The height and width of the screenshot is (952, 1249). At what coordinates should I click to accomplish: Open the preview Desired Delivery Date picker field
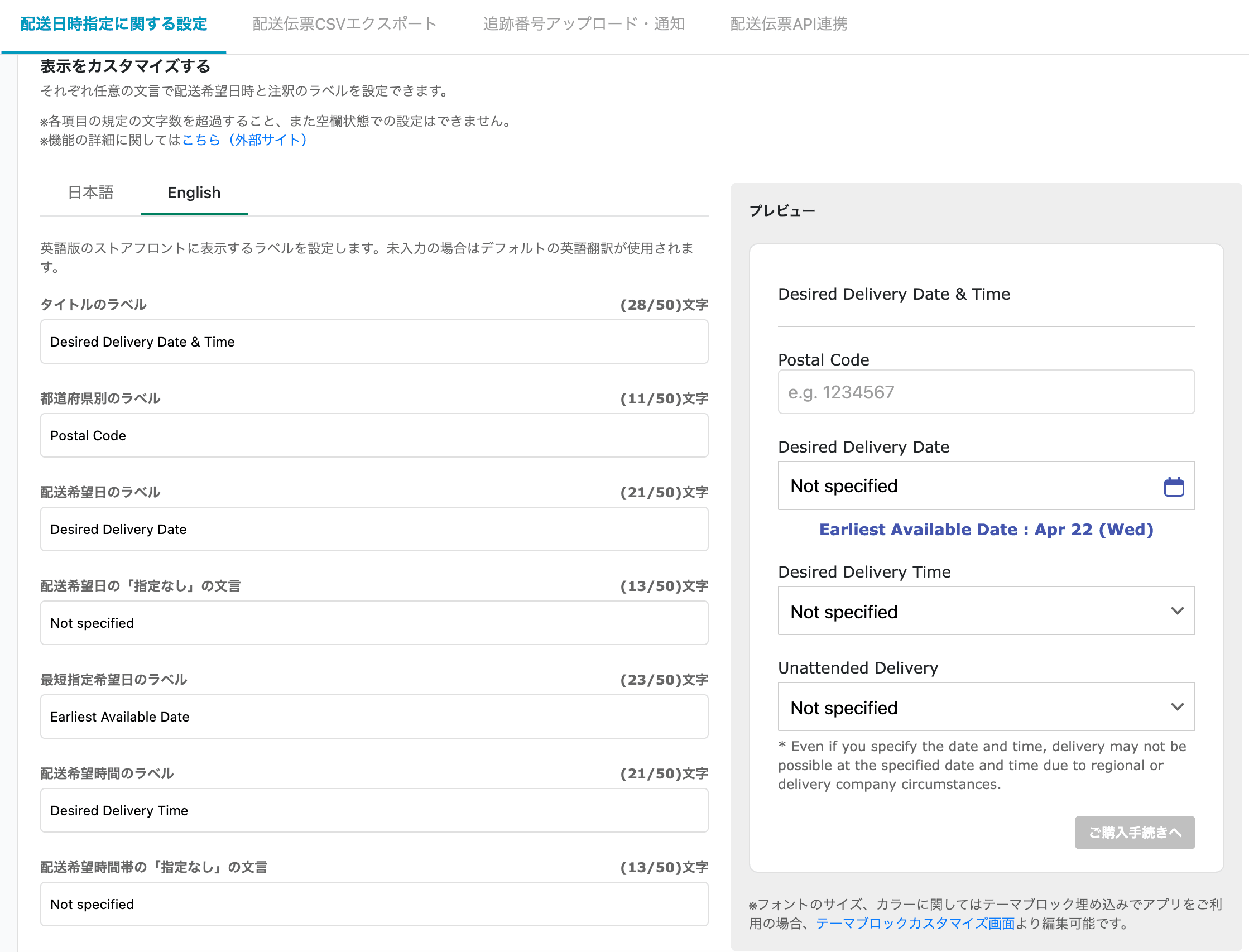[x=963, y=486]
